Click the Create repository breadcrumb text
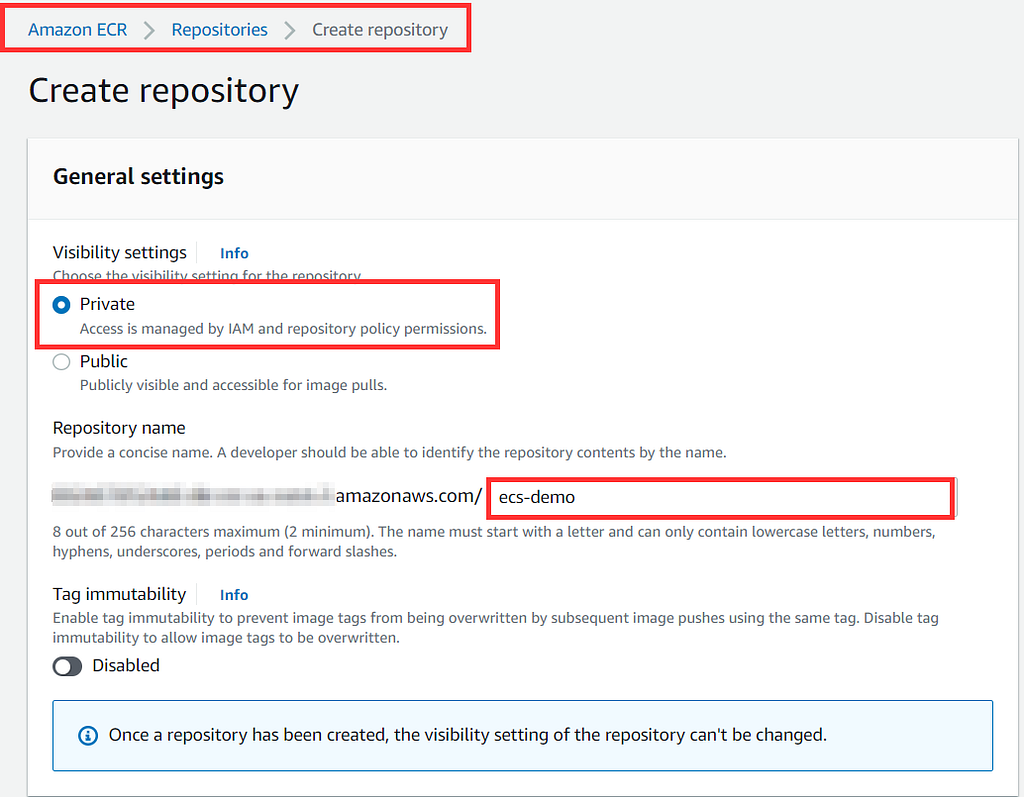This screenshot has width=1024, height=797. coord(380,29)
